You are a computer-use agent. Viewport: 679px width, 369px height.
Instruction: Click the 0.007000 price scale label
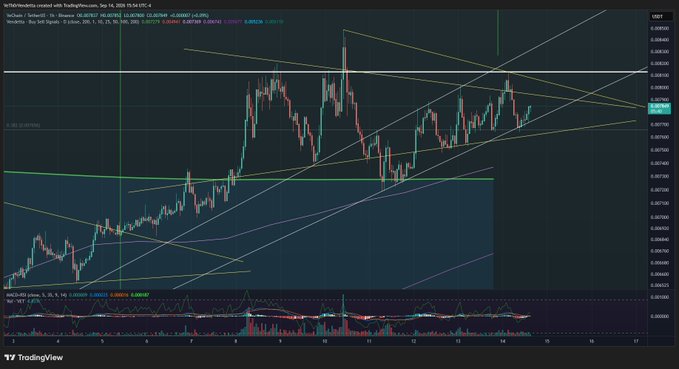[x=660, y=217]
